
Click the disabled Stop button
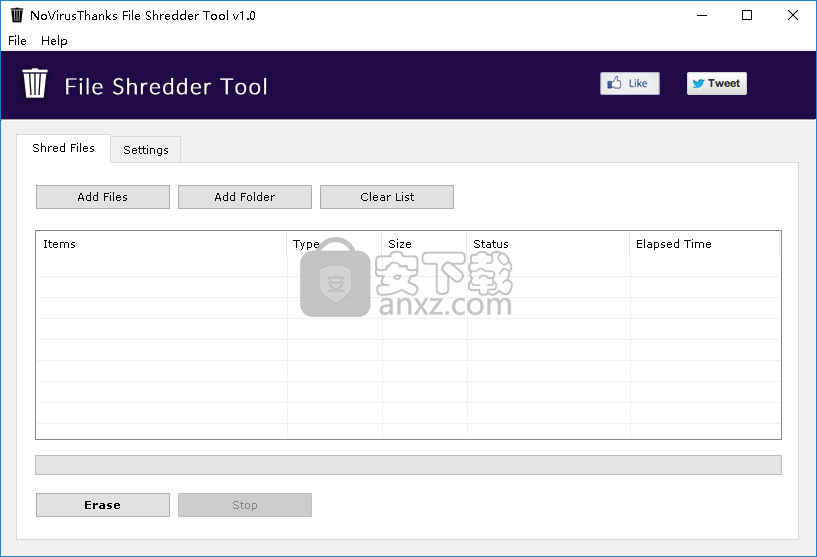pyautogui.click(x=245, y=505)
